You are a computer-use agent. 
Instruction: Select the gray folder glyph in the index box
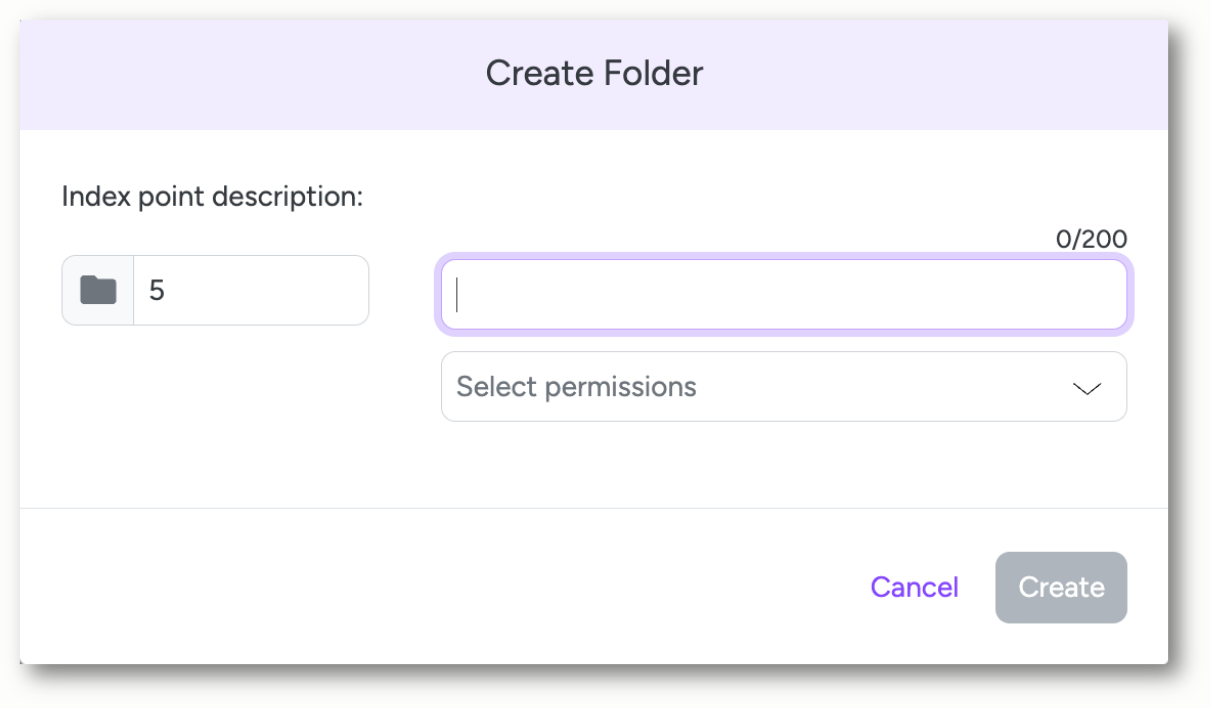[x=98, y=290]
